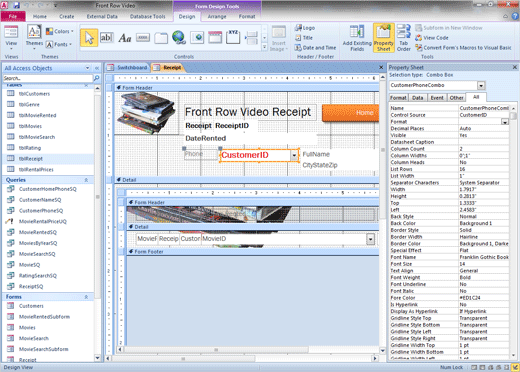Open the CustomerPhoneCombo selection dropdown
This screenshot has width=520, height=372.
pyautogui.click(x=481, y=86)
